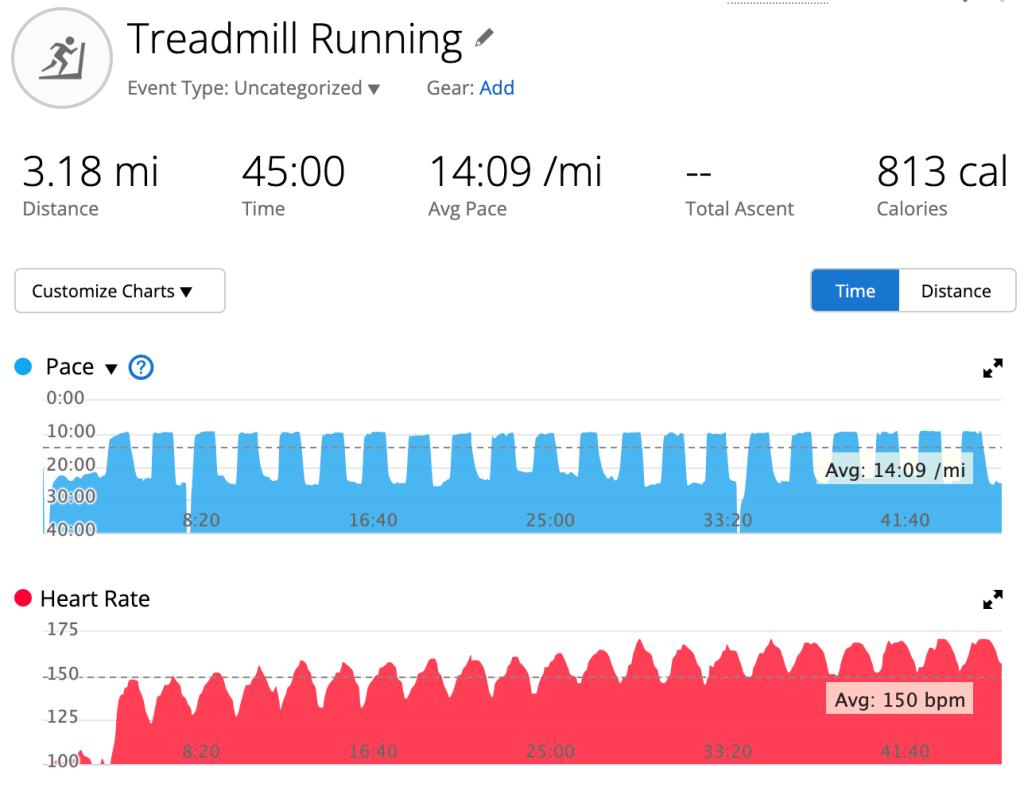
Task: Click the Avg 150 bpm chart label
Action: [899, 699]
